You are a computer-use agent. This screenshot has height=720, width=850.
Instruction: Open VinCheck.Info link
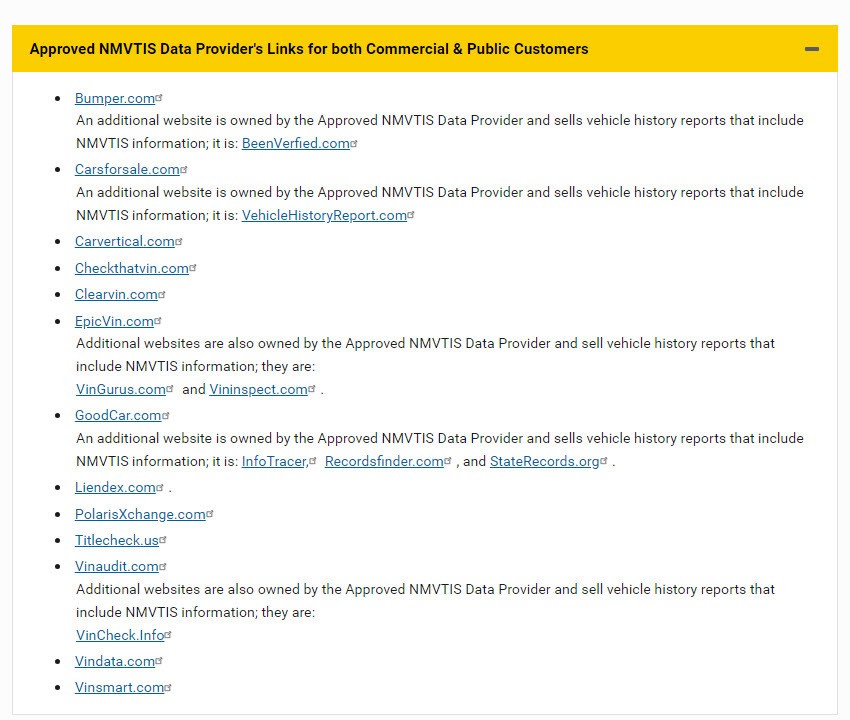point(120,636)
